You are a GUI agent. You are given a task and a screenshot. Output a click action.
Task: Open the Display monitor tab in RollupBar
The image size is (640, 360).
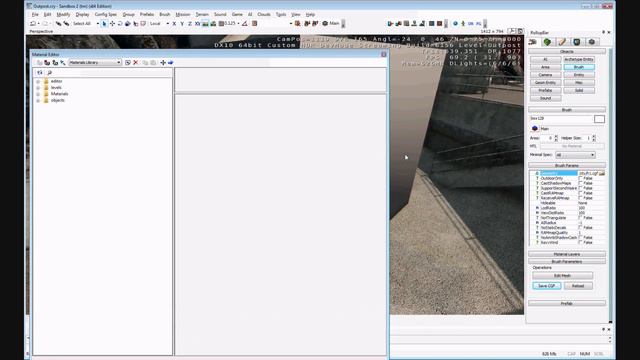pyautogui.click(x=577, y=42)
